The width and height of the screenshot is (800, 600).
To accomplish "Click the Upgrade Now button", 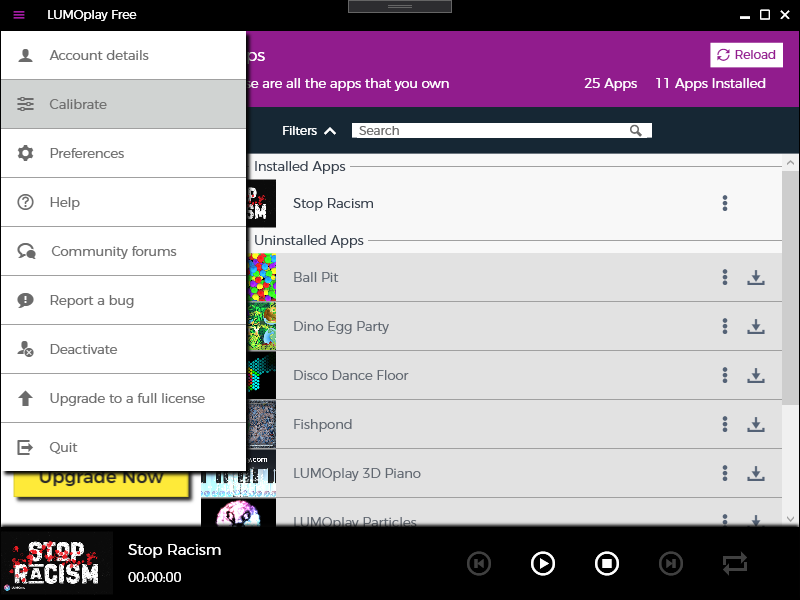I will click(x=101, y=483).
